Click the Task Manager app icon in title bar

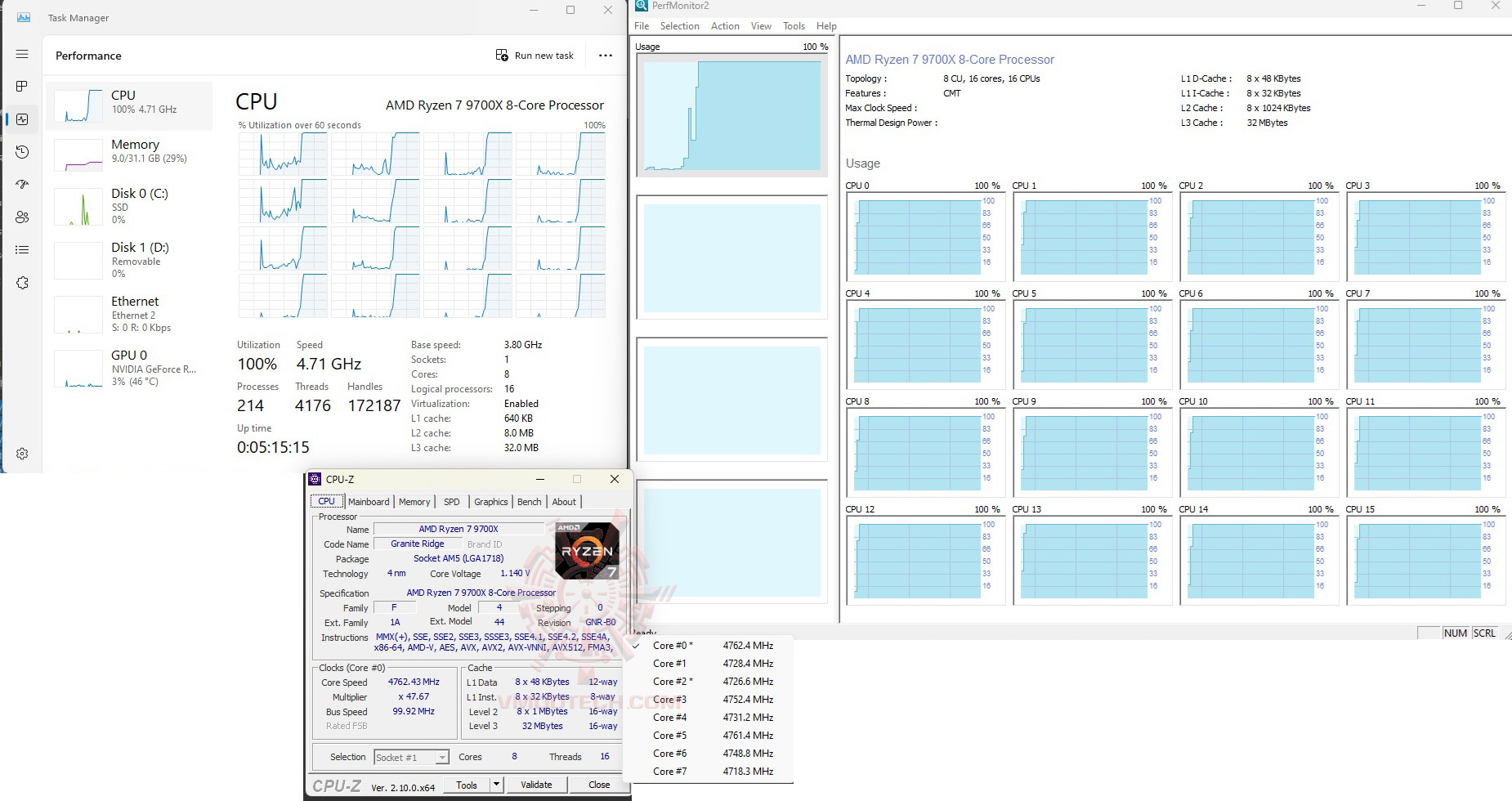pos(24,17)
